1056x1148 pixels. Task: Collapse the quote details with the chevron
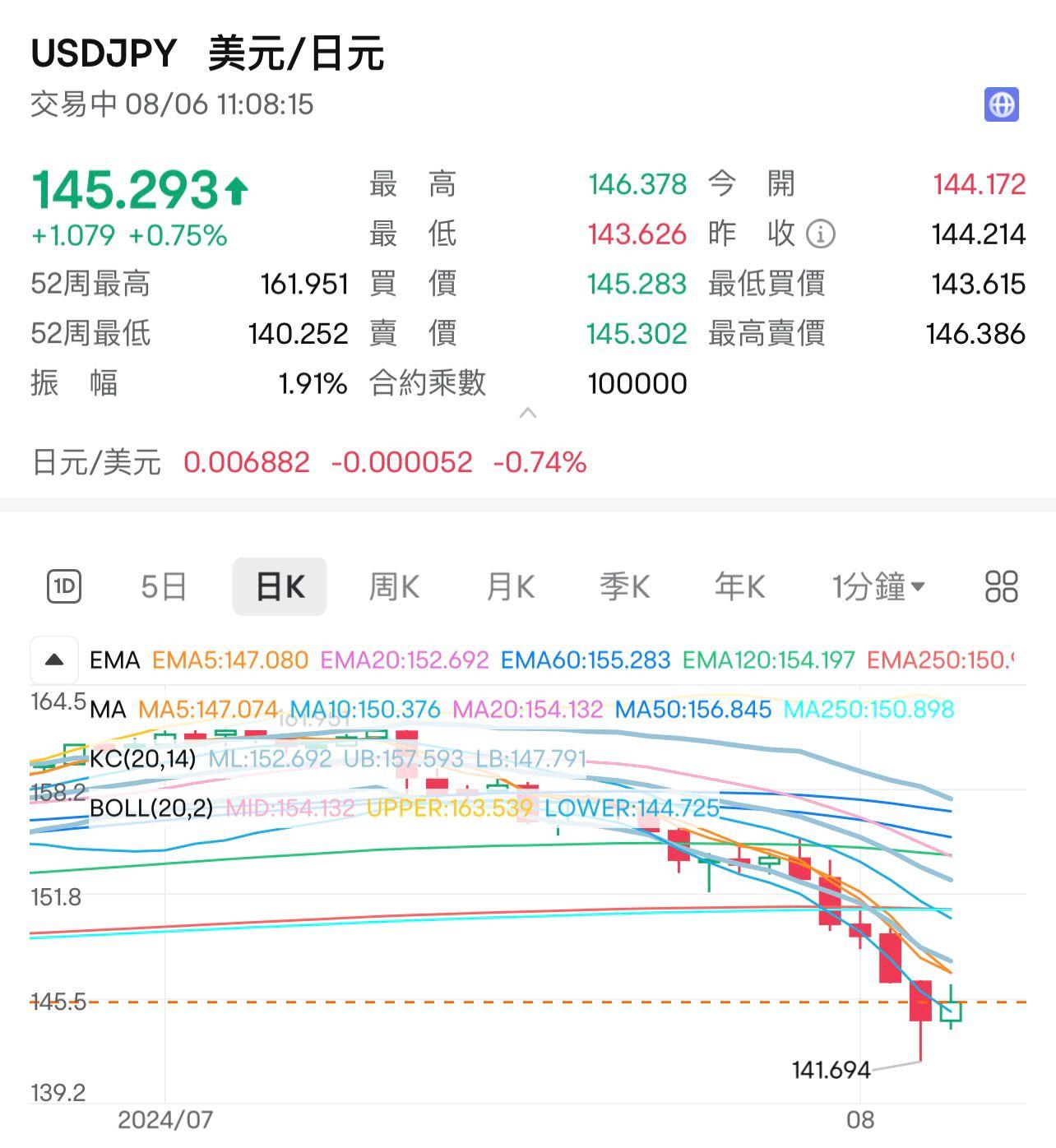(528, 414)
